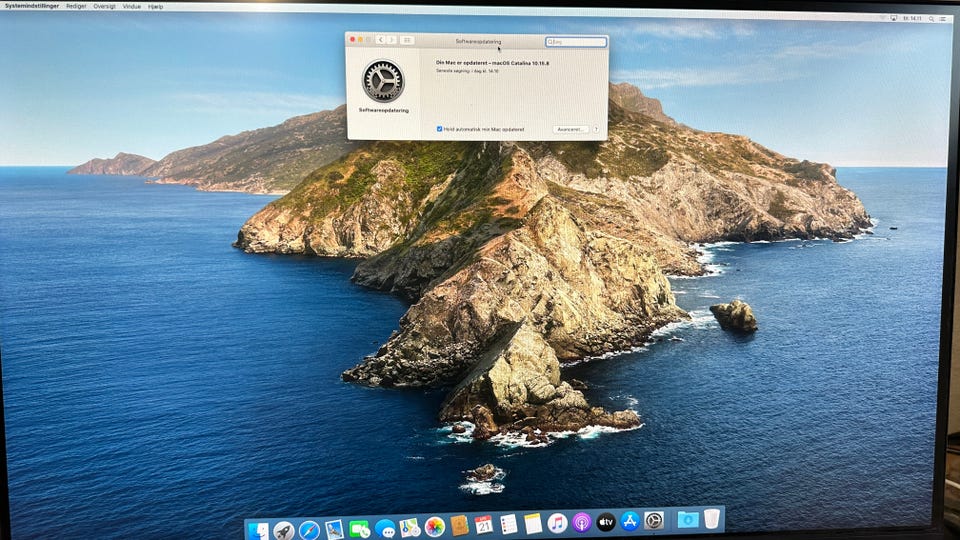Open the Trash in the Dock
The image size is (960, 540).
pyautogui.click(x=711, y=519)
